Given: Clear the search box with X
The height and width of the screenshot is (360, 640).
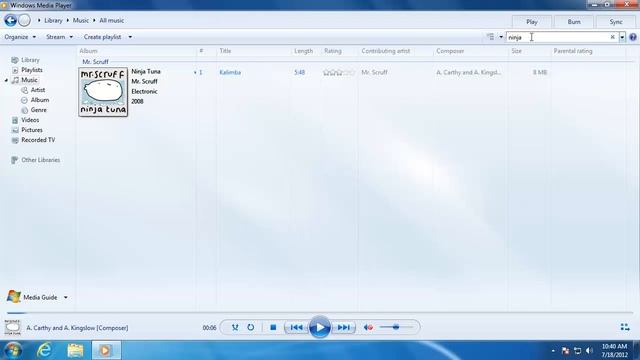Looking at the screenshot, I should 612,37.
